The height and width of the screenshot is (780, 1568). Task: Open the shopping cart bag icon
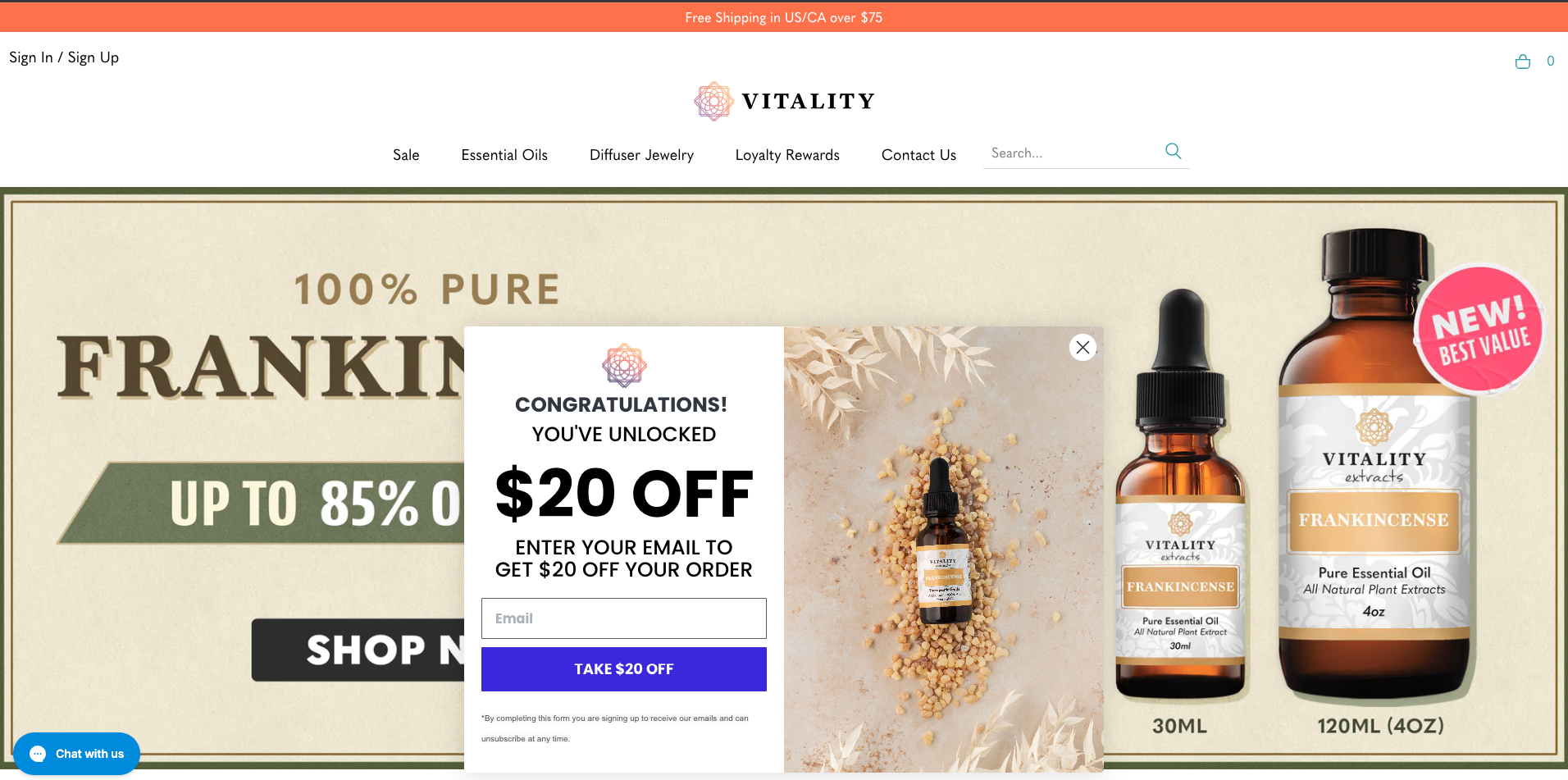(1523, 62)
